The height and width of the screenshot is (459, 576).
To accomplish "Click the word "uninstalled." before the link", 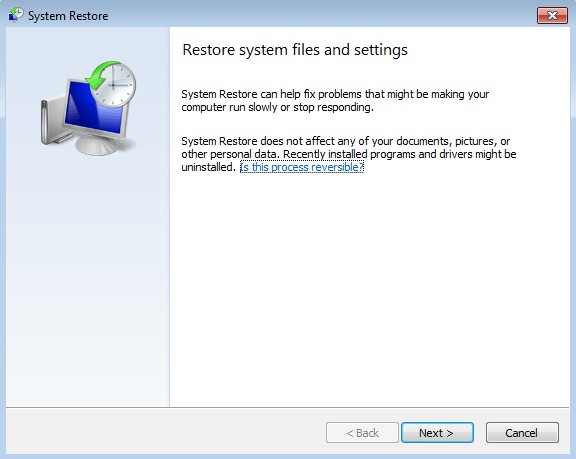I will pyautogui.click(x=208, y=167).
